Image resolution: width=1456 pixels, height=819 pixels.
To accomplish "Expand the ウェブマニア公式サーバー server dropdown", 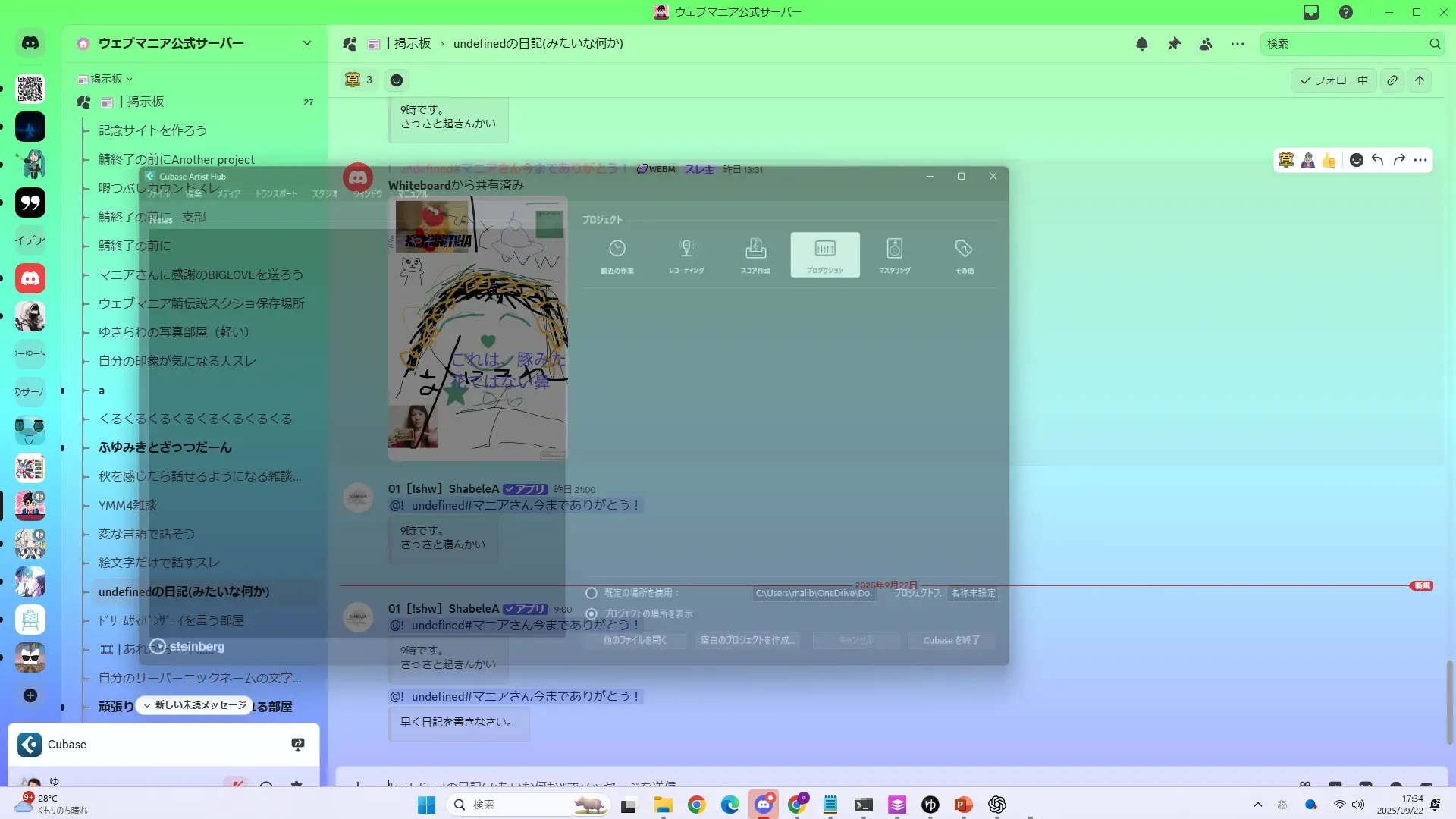I will 306,43.
